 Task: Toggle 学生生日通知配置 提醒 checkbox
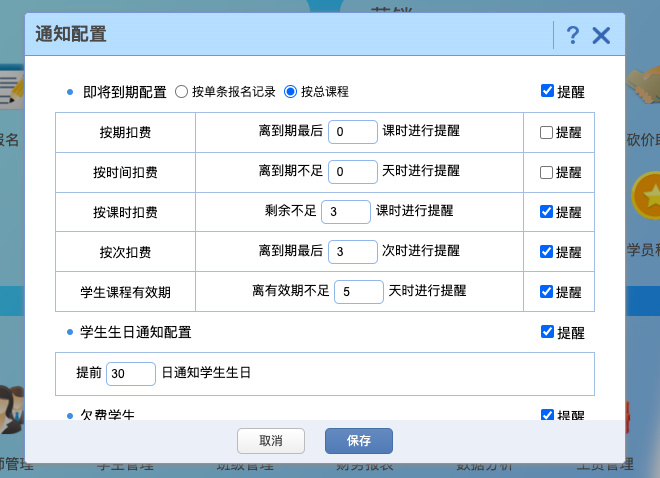pos(547,332)
